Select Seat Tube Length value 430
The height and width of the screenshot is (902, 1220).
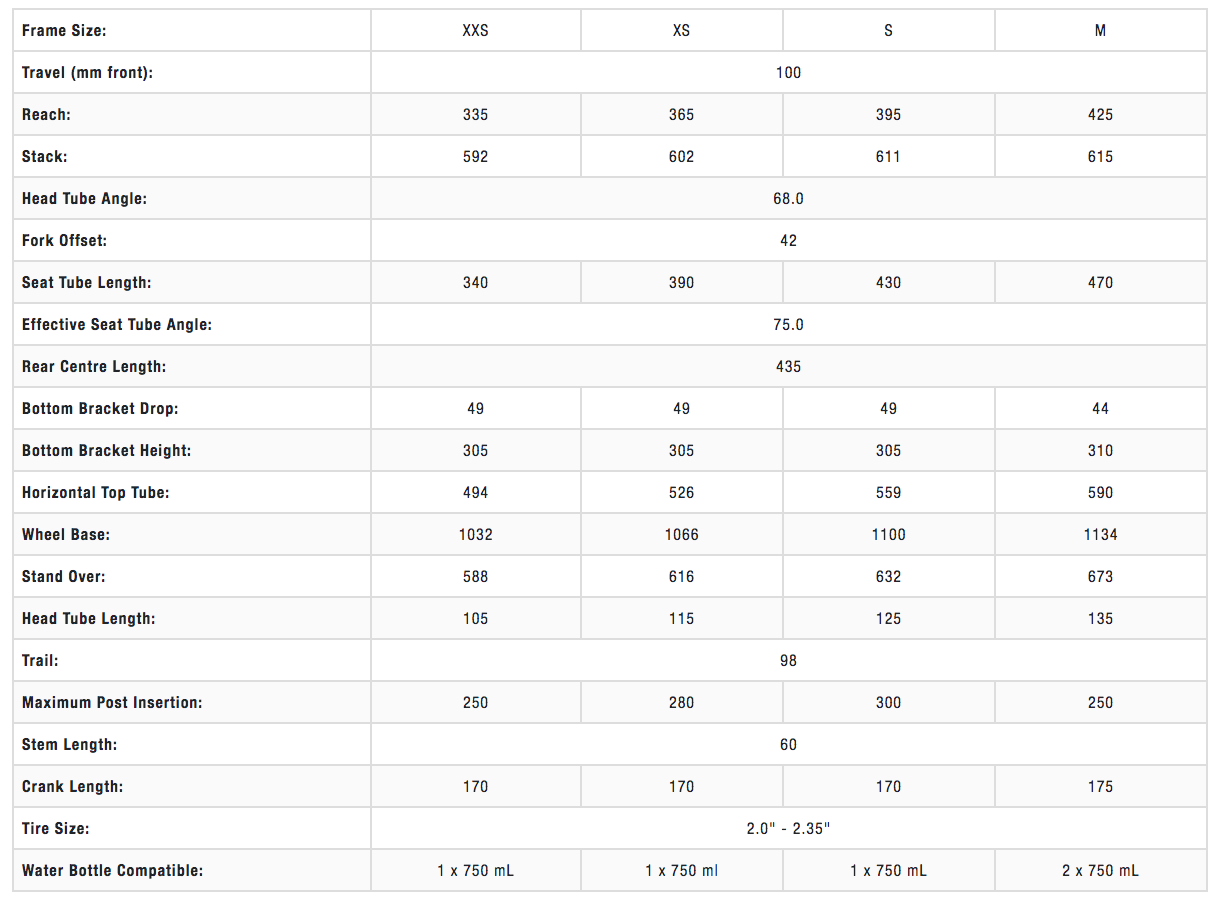pos(888,282)
